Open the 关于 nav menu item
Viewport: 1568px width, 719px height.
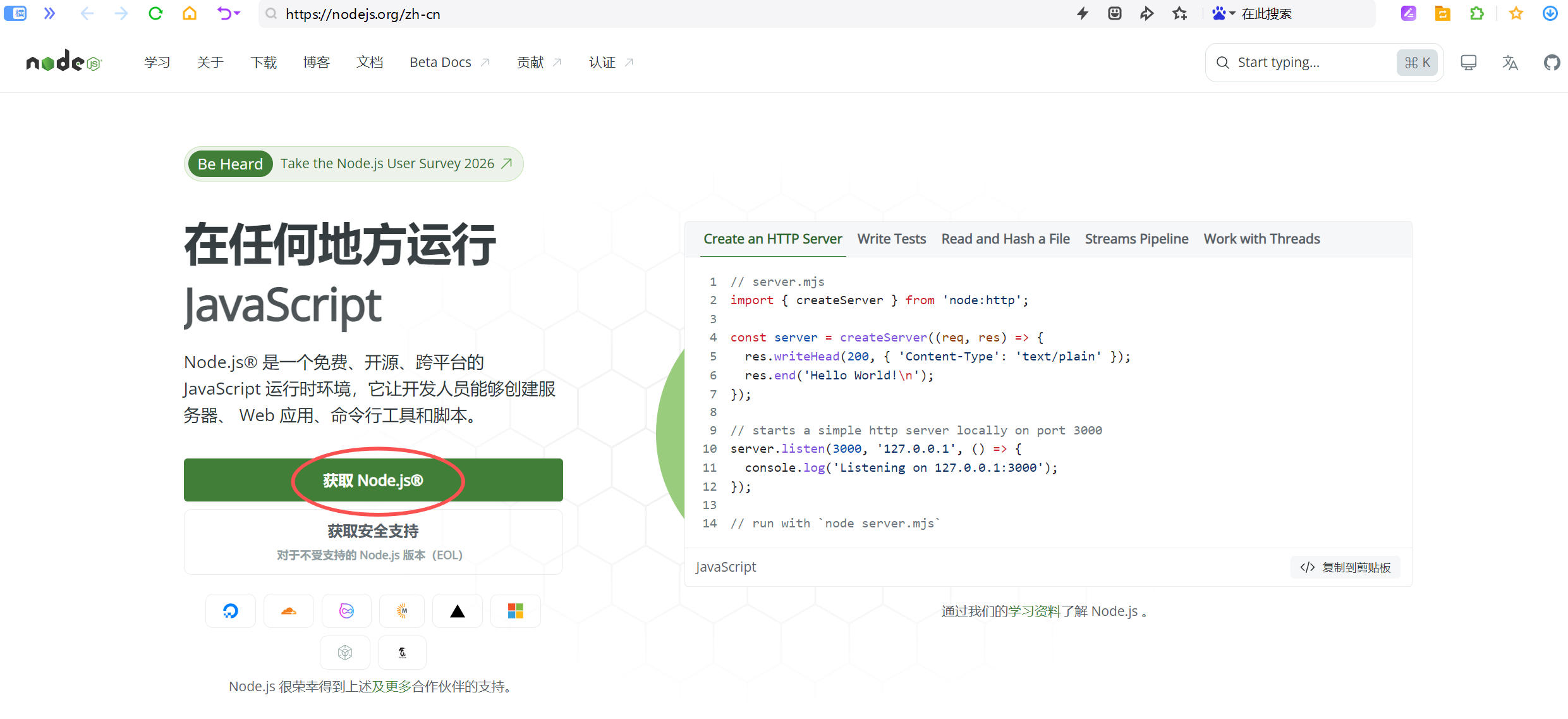click(210, 62)
